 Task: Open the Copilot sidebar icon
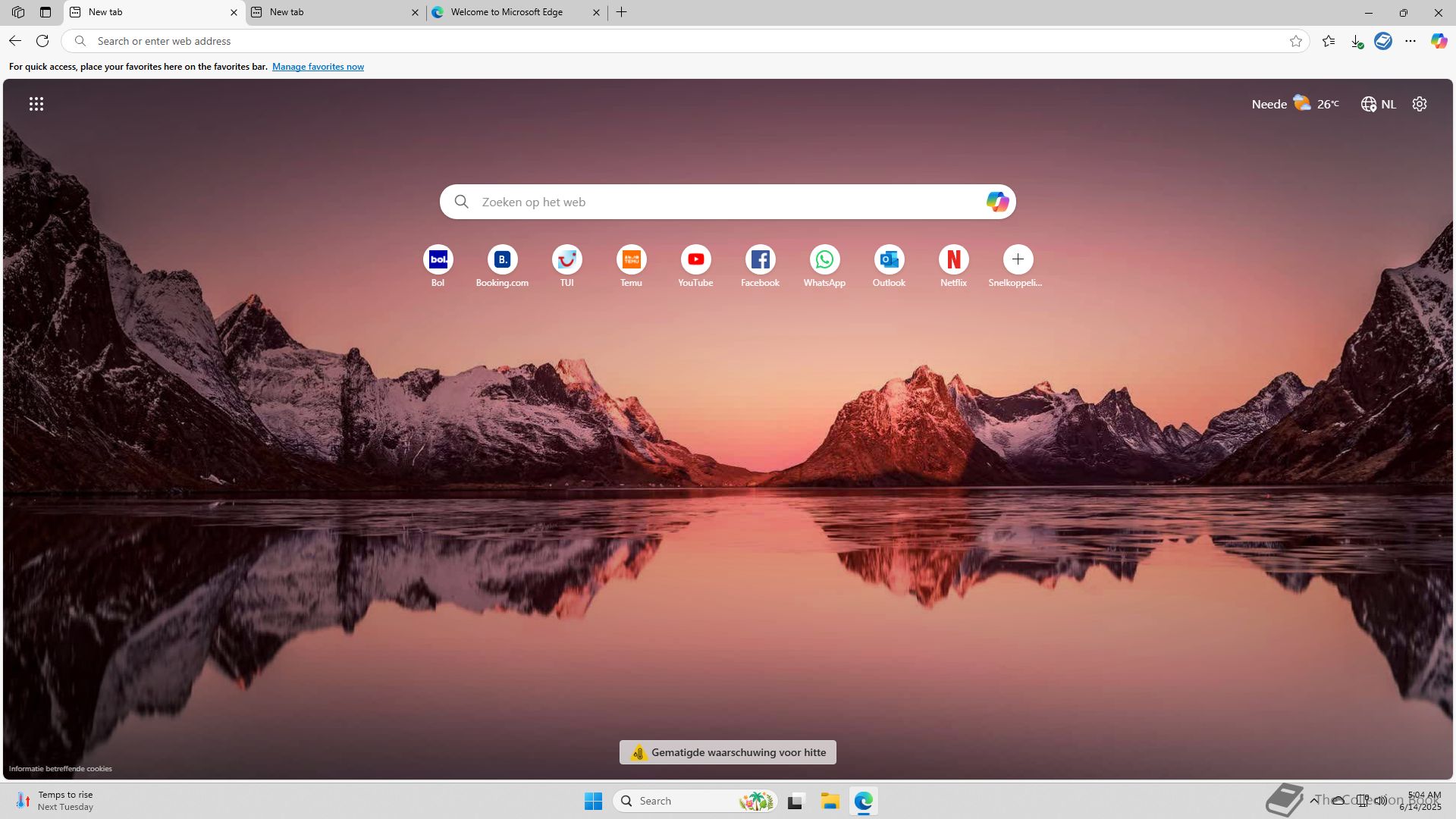tap(1439, 41)
